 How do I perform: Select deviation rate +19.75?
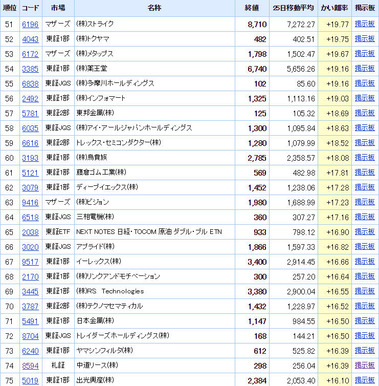pos(338,39)
